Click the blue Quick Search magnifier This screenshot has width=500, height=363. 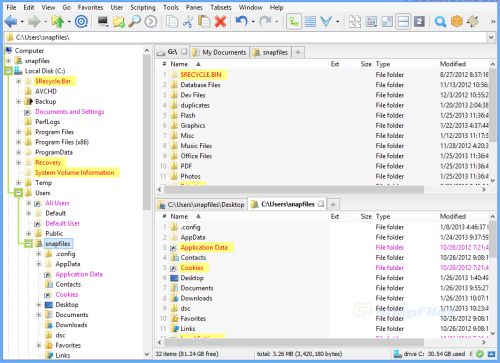[440, 22]
